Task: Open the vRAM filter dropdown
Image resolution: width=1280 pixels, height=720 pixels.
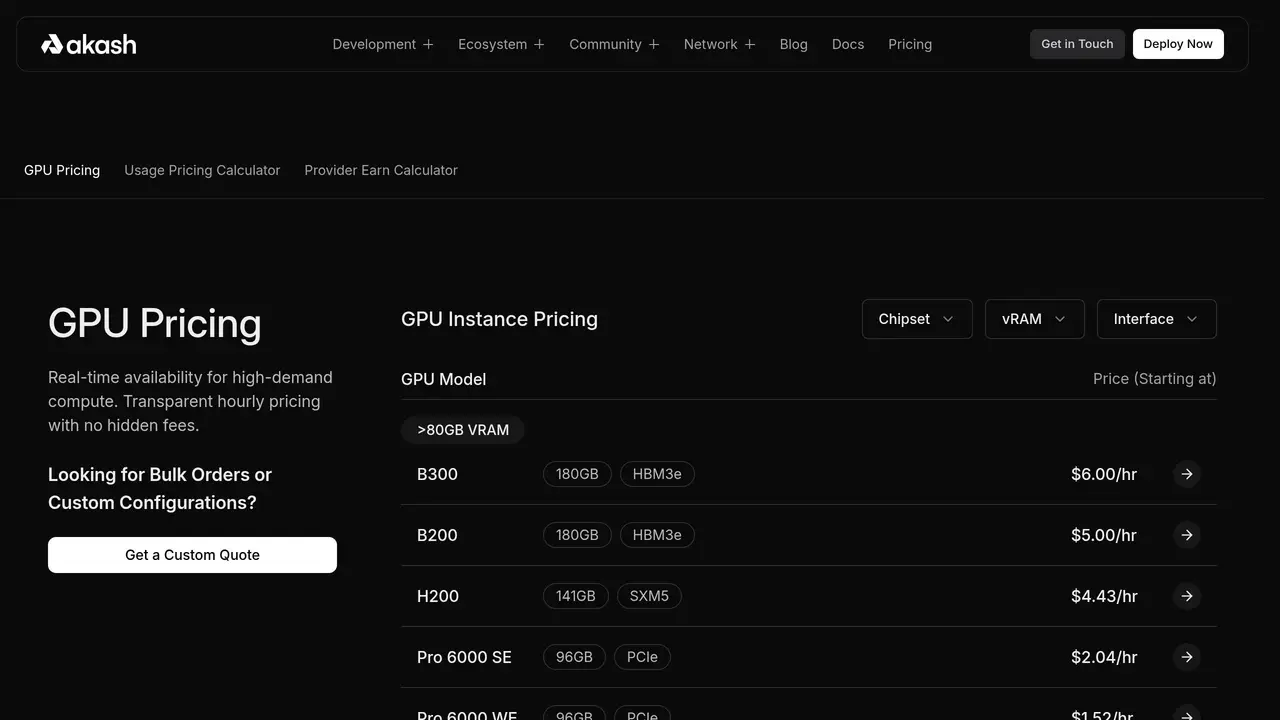Action: [1034, 319]
